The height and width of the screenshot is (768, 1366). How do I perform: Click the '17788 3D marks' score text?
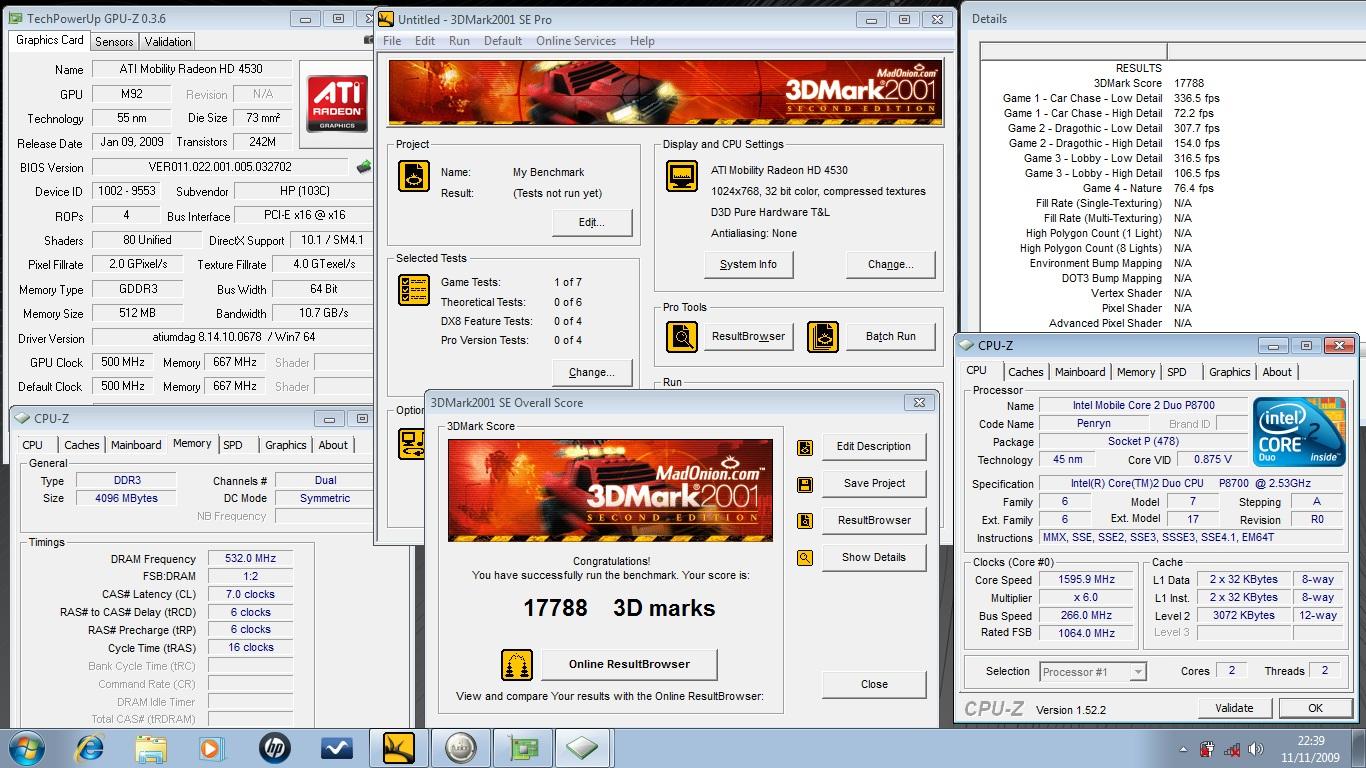tap(619, 608)
